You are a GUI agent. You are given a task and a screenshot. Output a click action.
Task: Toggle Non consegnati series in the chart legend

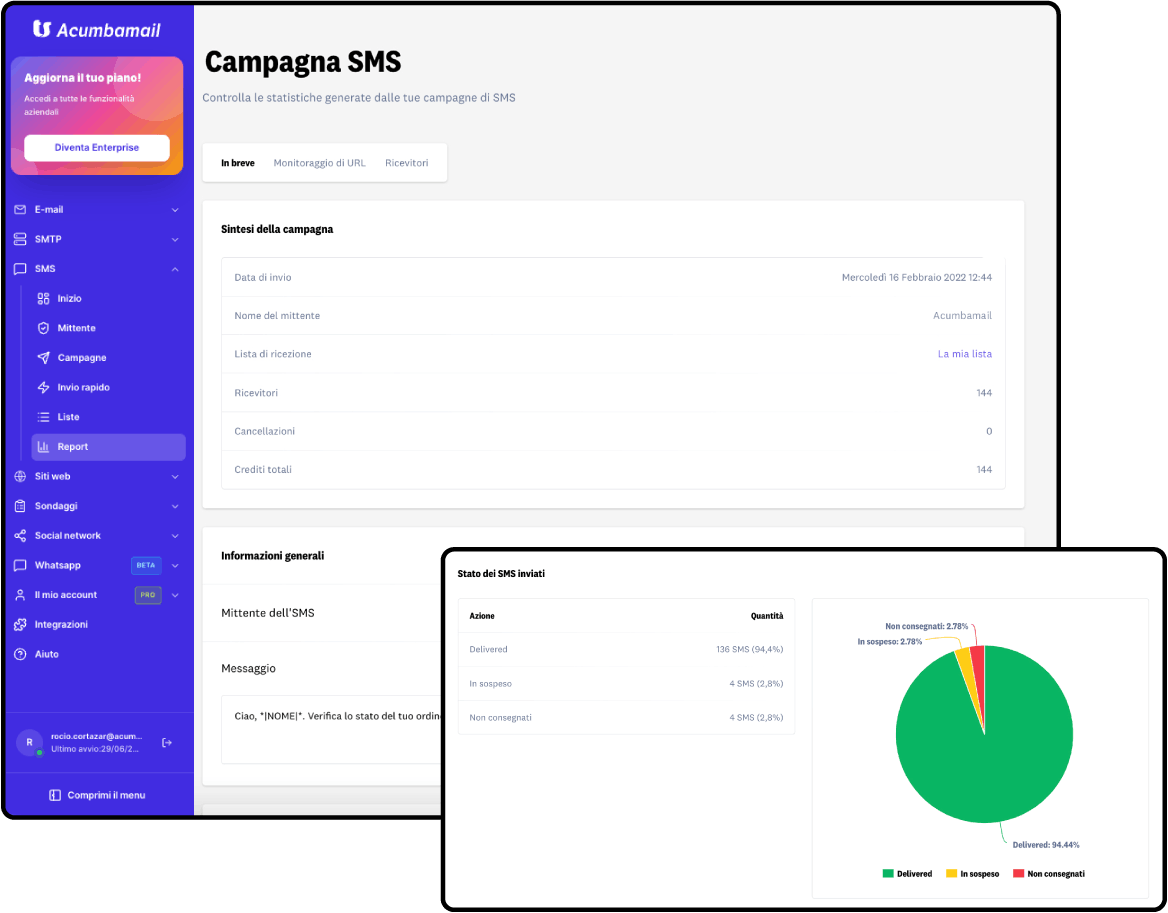coord(1049,874)
